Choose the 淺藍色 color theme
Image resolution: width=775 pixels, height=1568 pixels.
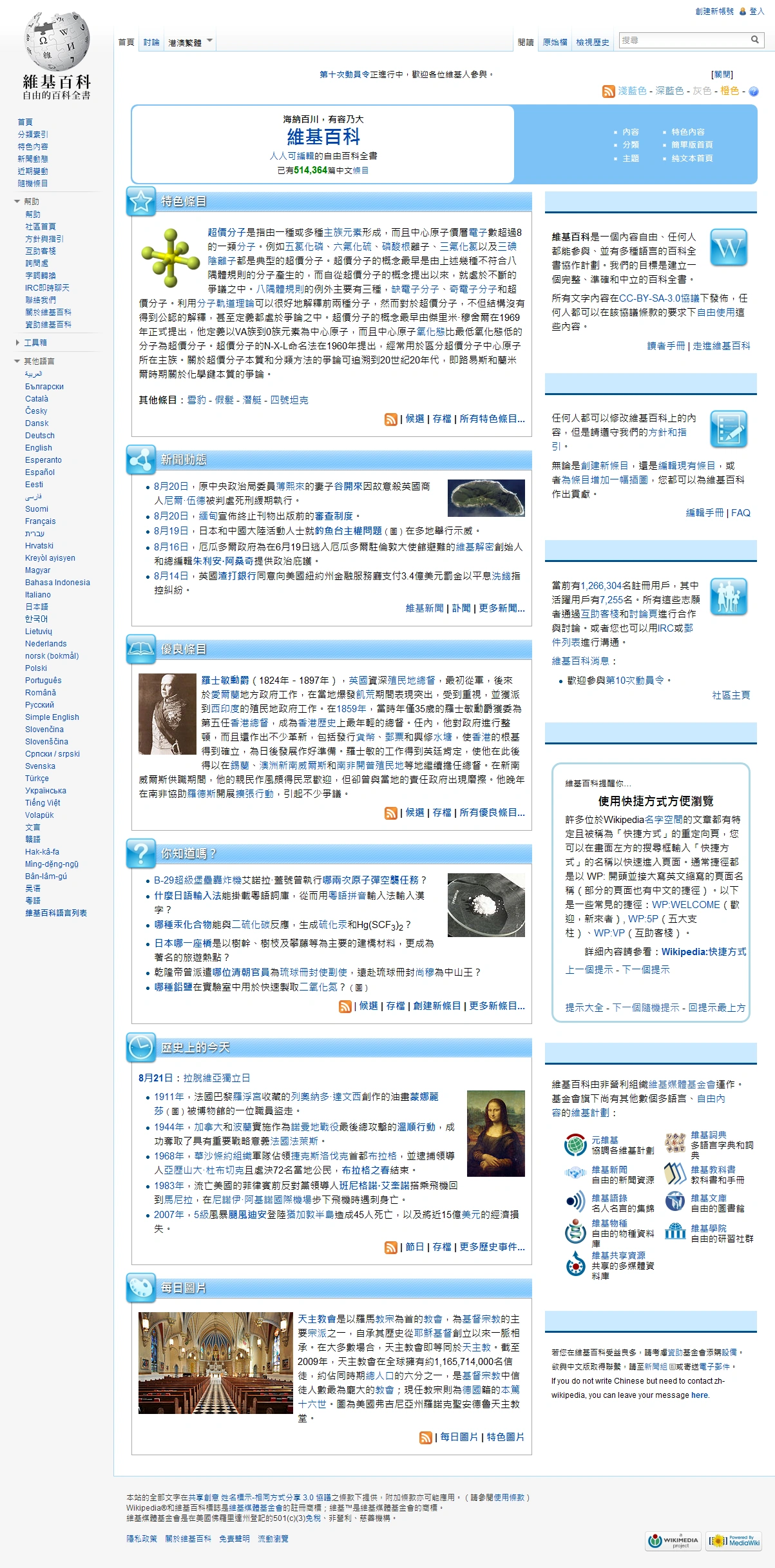[632, 92]
